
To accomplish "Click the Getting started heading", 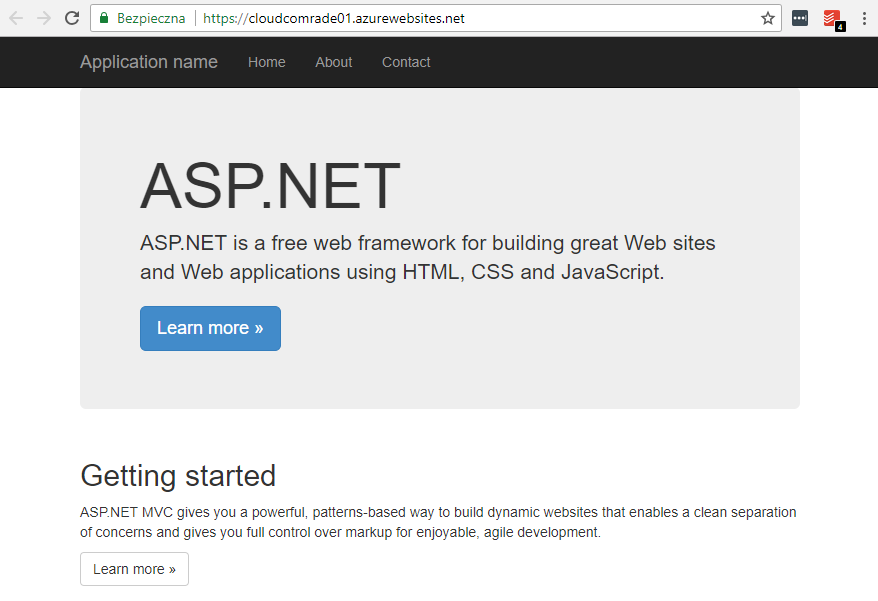I will point(178,476).
